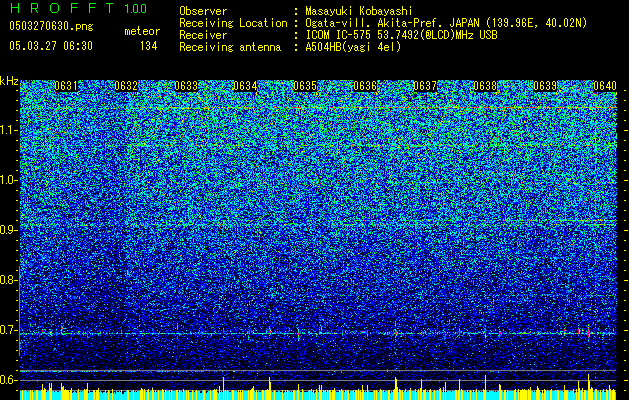
Task: Click the 'Receiving Location' field label
Action: (x=233, y=23)
